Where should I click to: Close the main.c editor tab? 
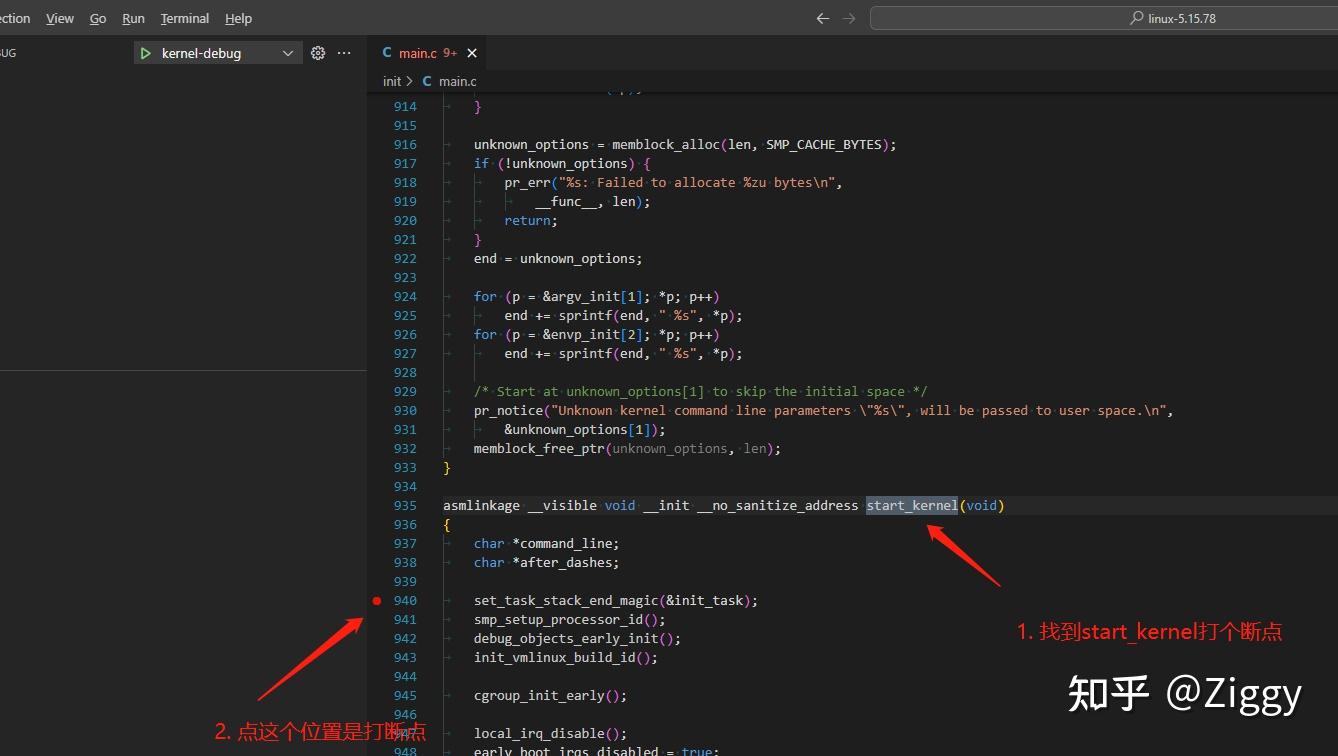coord(472,53)
